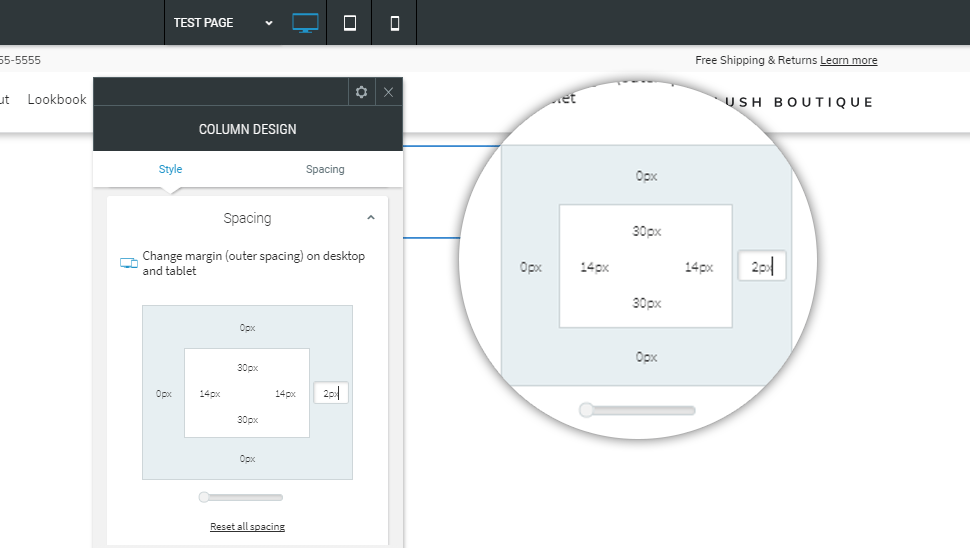Switch to tablet preview mode
Image resolution: width=970 pixels, height=548 pixels.
350,23
